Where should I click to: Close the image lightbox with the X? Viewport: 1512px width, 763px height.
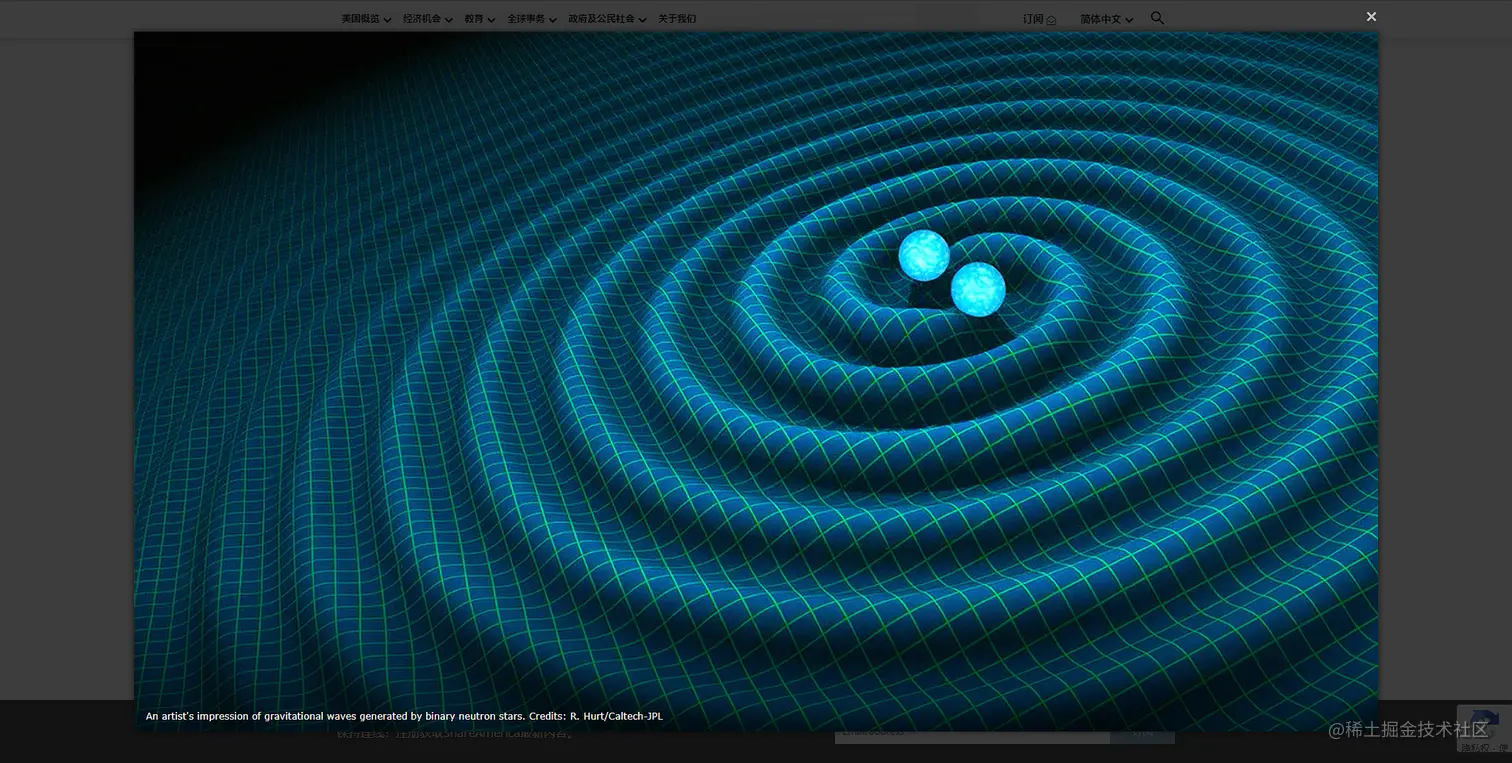[x=1371, y=16]
